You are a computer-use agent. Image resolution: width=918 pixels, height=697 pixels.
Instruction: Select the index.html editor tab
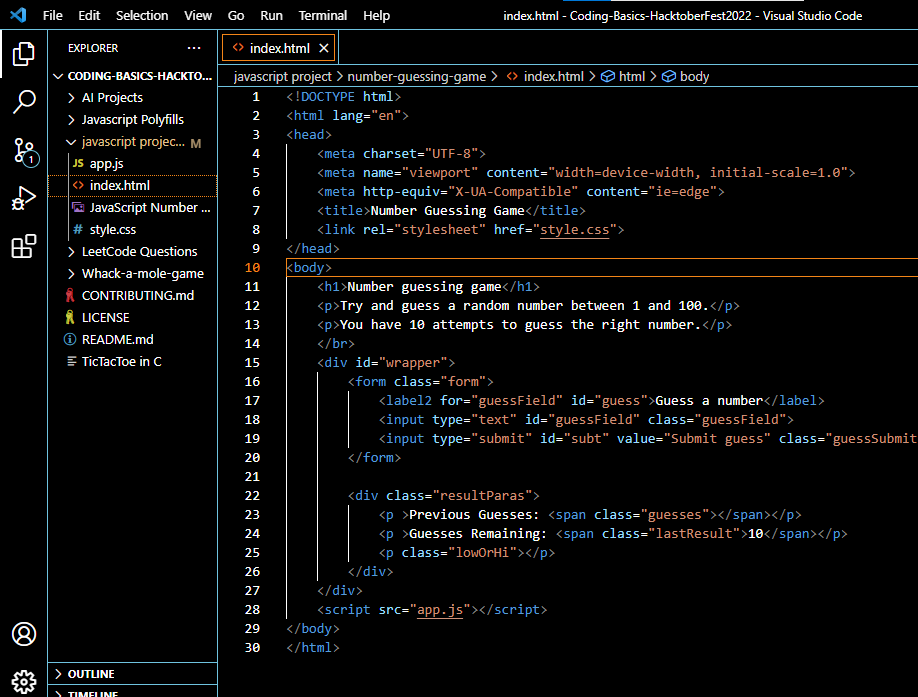[x=279, y=48]
